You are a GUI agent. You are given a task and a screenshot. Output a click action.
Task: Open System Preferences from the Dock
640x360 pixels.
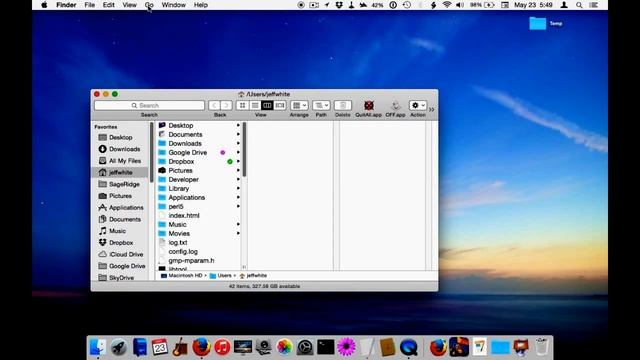[x=305, y=347]
